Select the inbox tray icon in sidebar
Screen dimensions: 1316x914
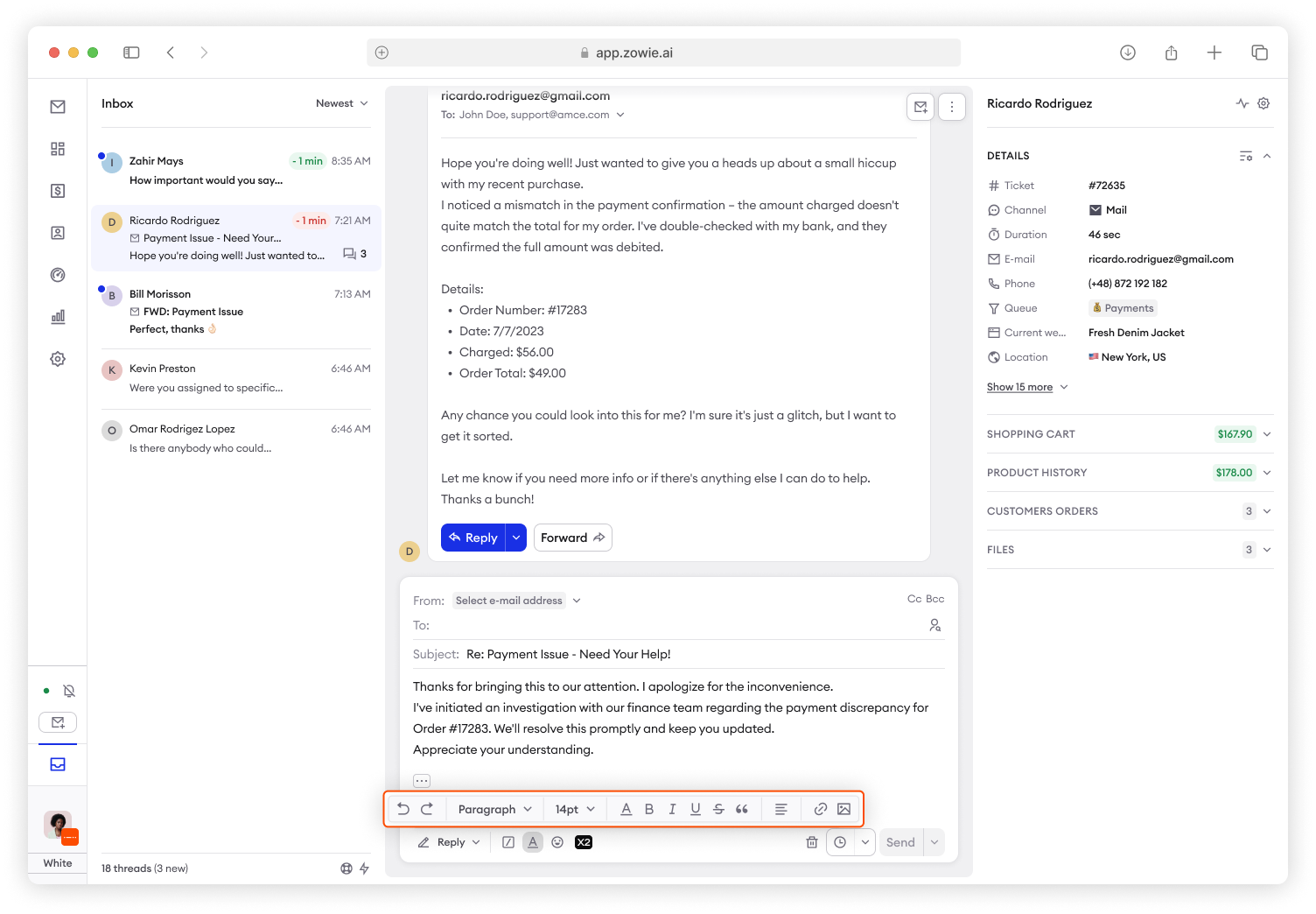pos(58,764)
